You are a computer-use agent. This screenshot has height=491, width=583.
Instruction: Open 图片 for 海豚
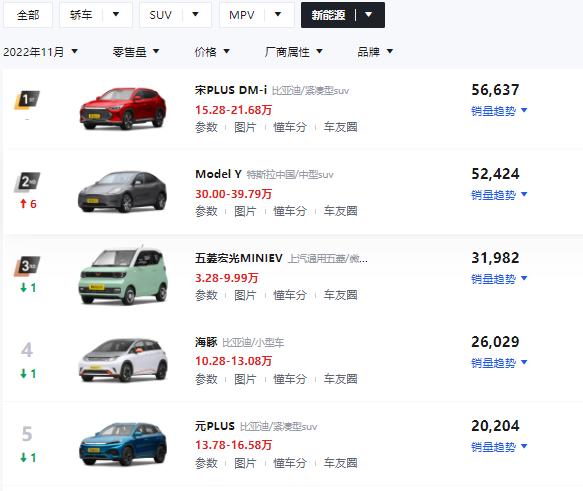245,379
